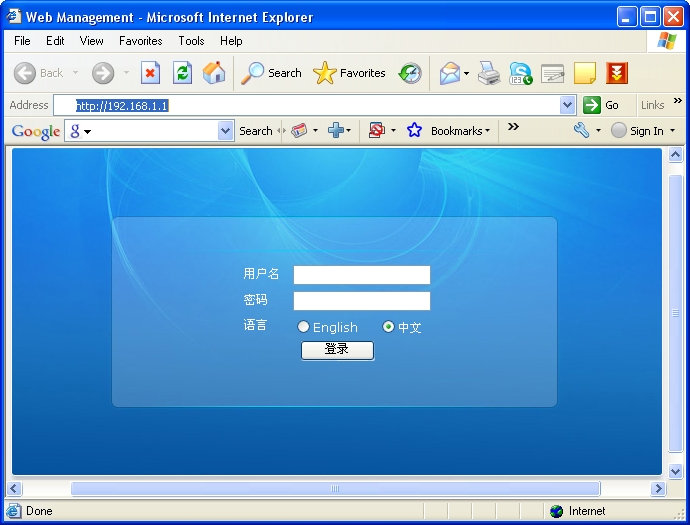Open the Tools menu
The height and width of the screenshot is (525, 690).
pos(191,41)
